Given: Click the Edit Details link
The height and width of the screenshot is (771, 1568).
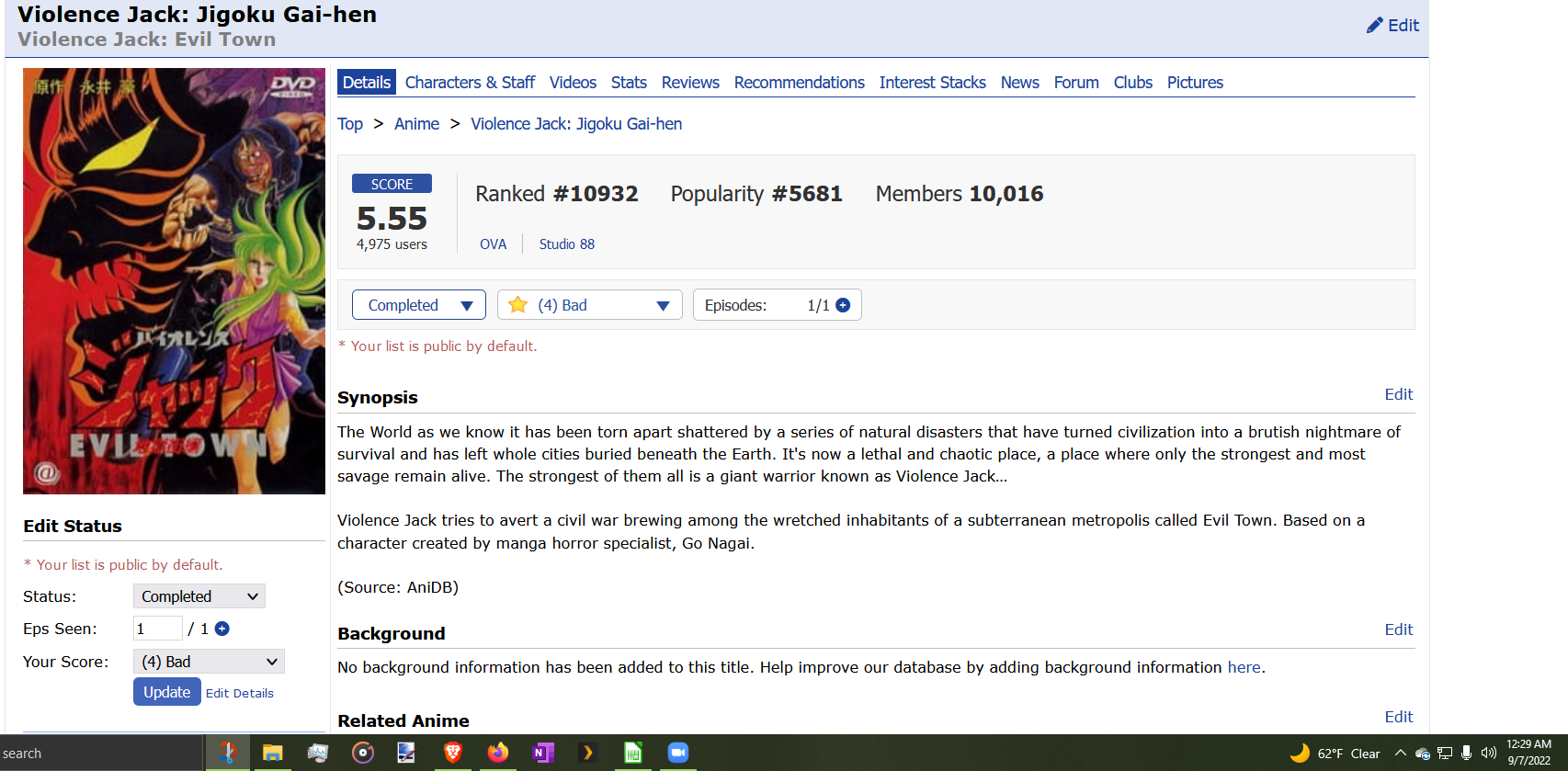Looking at the screenshot, I should coord(240,694).
